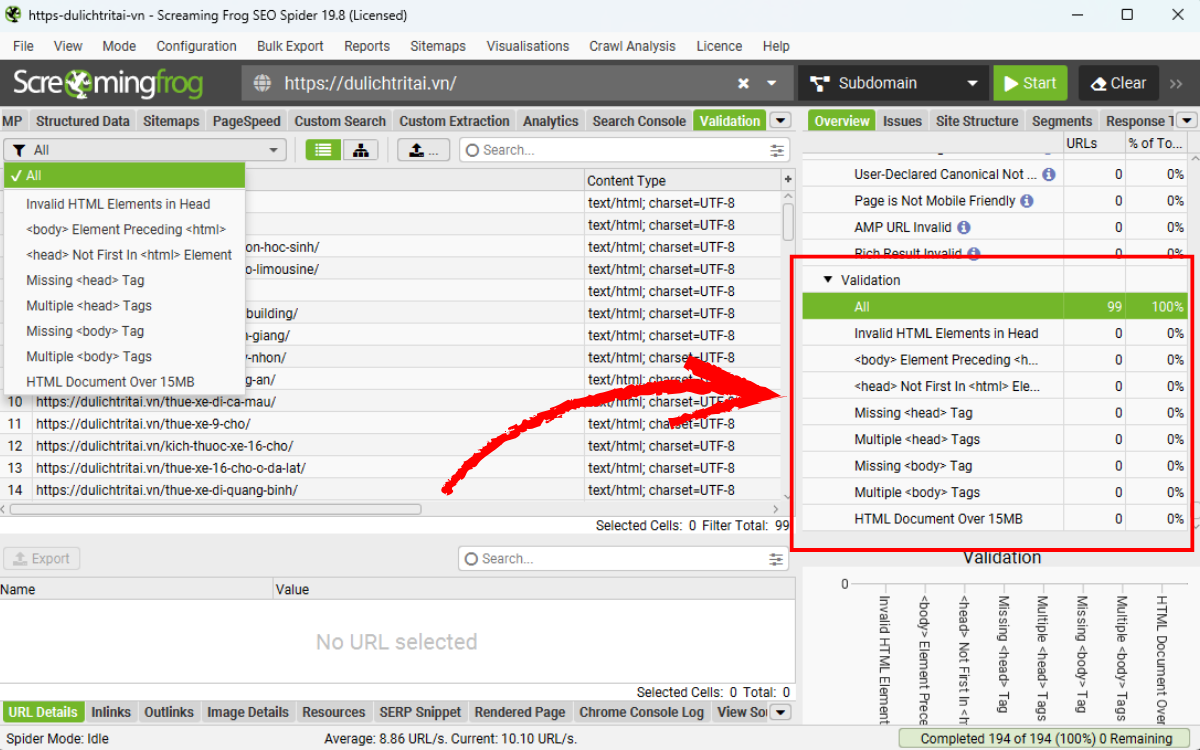Open lower panel search filter settings

(x=776, y=559)
